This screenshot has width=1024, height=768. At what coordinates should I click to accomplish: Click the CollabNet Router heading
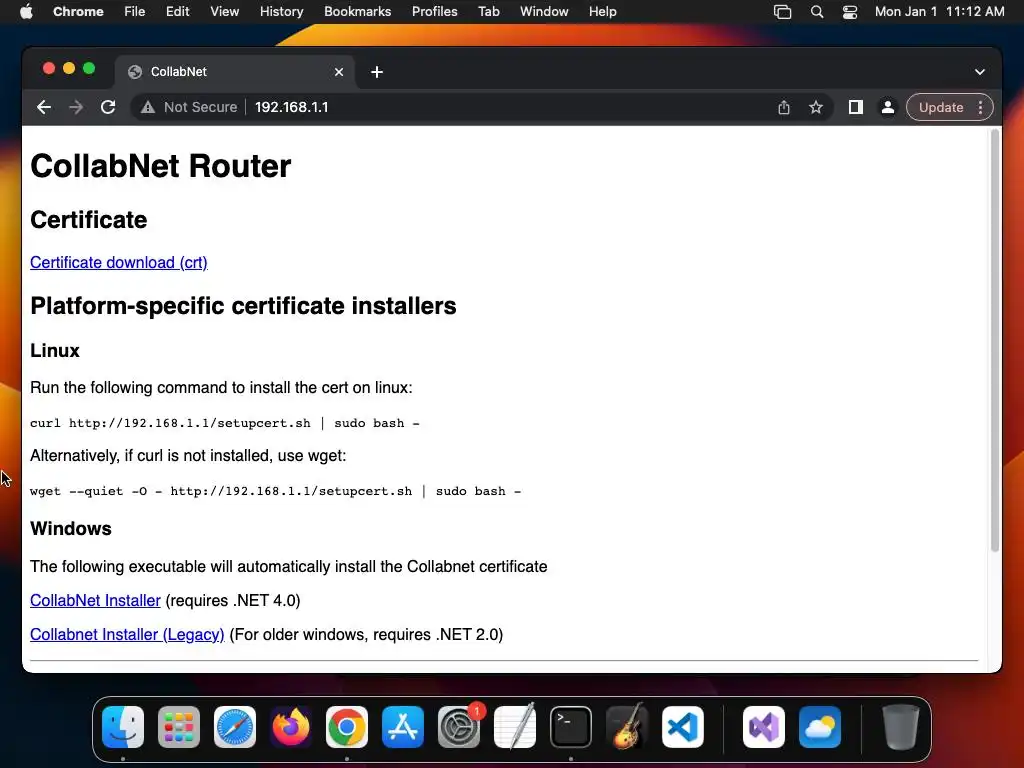pyautogui.click(x=161, y=166)
